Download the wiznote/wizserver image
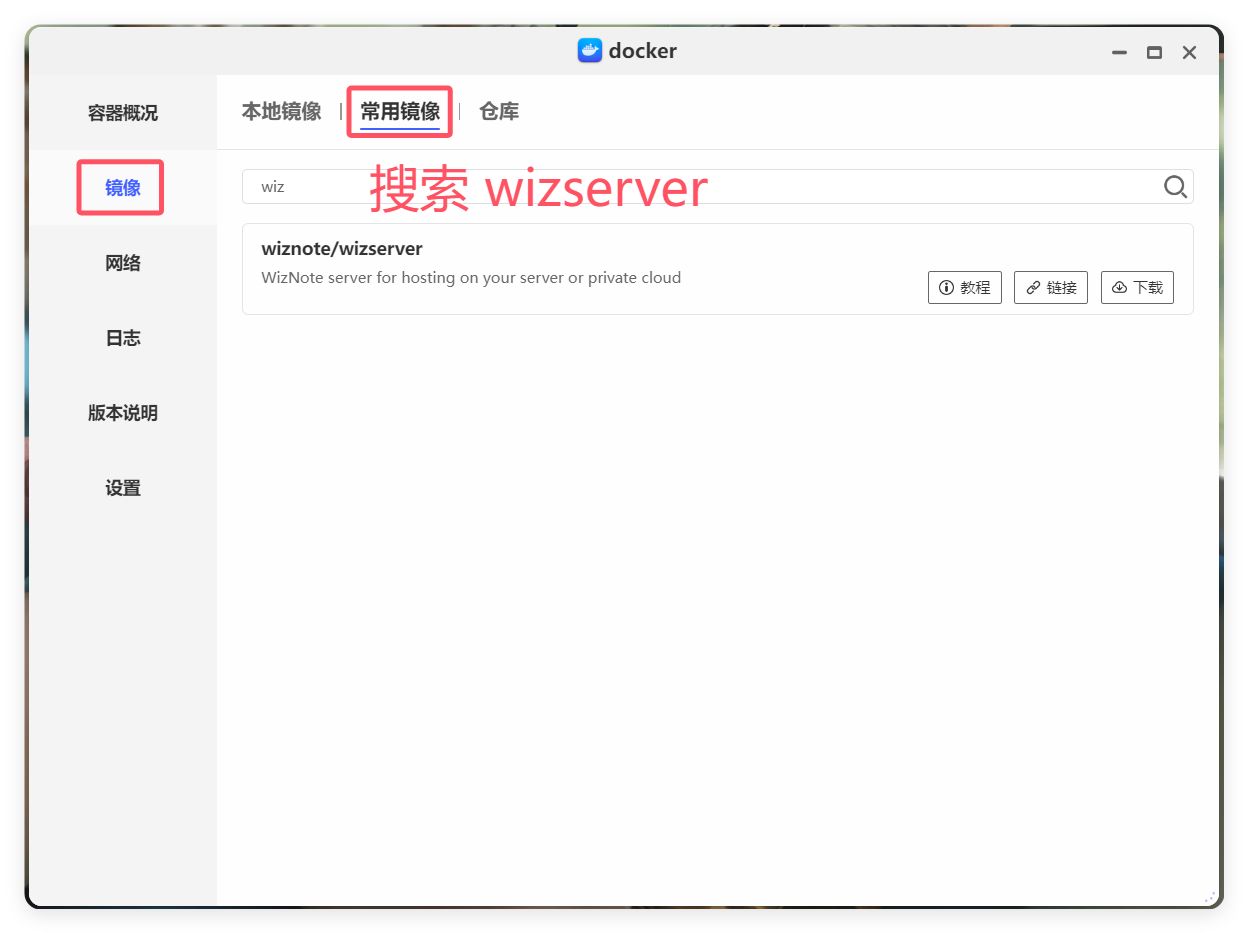Screen dimensions: 1248x933 [1137, 287]
